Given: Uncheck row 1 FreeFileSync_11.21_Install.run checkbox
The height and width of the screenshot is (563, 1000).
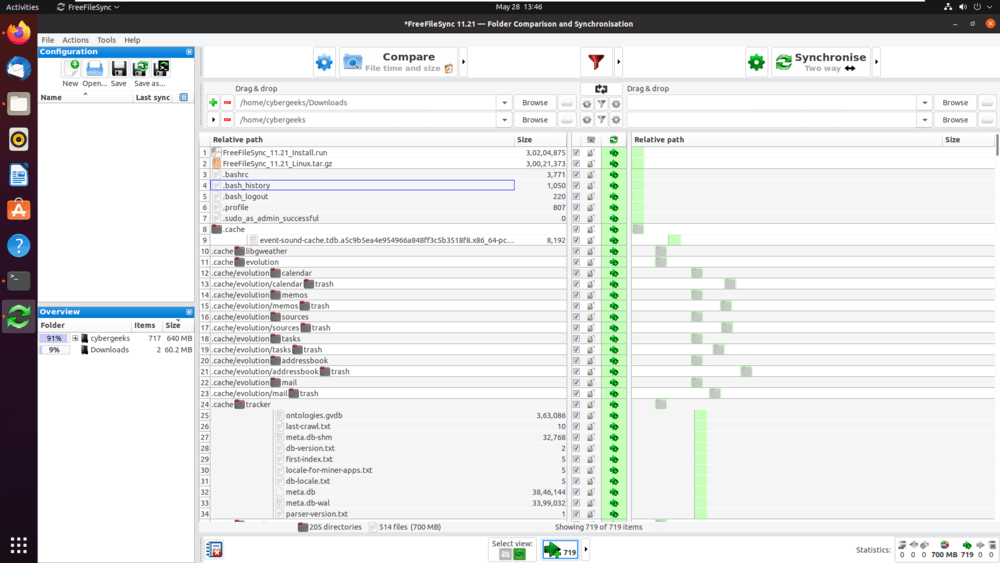Looking at the screenshot, I should click(x=577, y=153).
